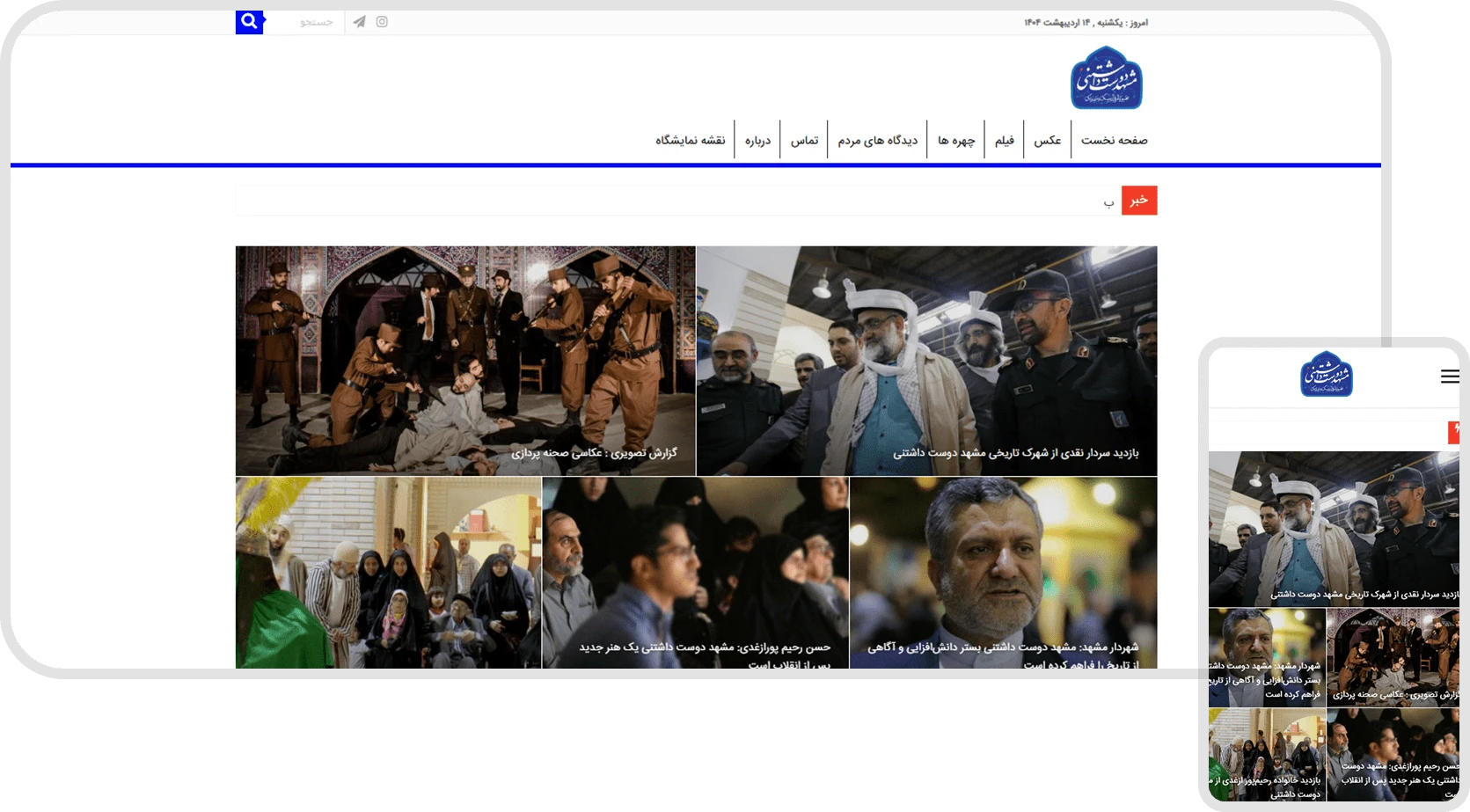Select the تماس menu item
The width and height of the screenshot is (1470, 812).
pyautogui.click(x=804, y=140)
